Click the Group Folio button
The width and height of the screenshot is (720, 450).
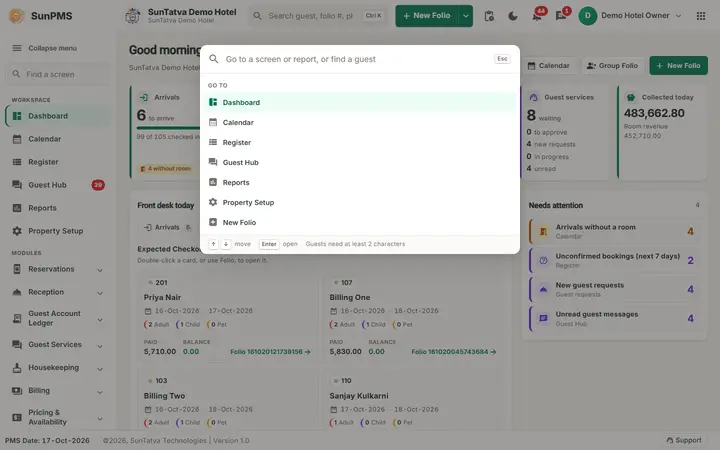(x=613, y=66)
